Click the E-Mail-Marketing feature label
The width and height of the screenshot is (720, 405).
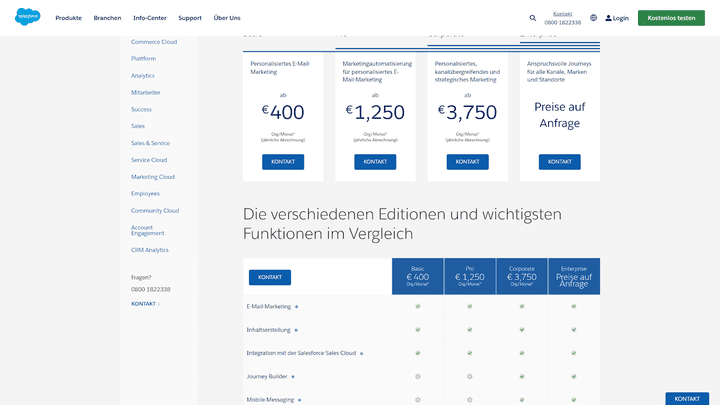(269, 306)
